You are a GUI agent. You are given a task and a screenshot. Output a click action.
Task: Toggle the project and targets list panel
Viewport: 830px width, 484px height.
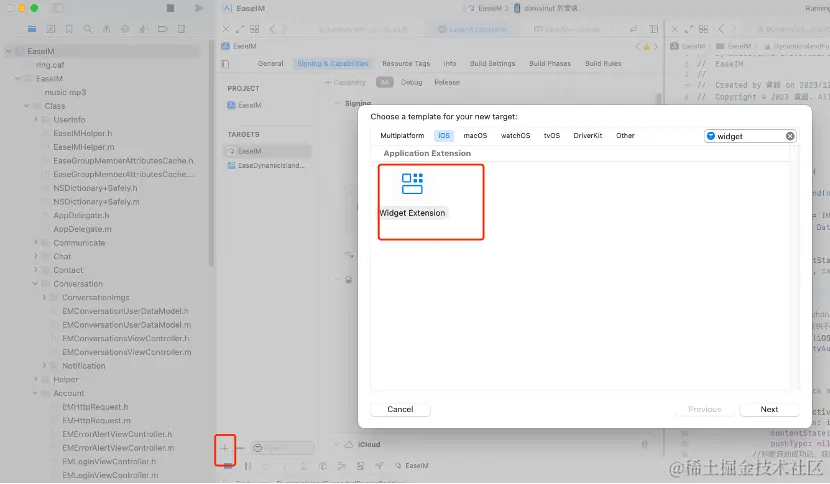pos(225,64)
